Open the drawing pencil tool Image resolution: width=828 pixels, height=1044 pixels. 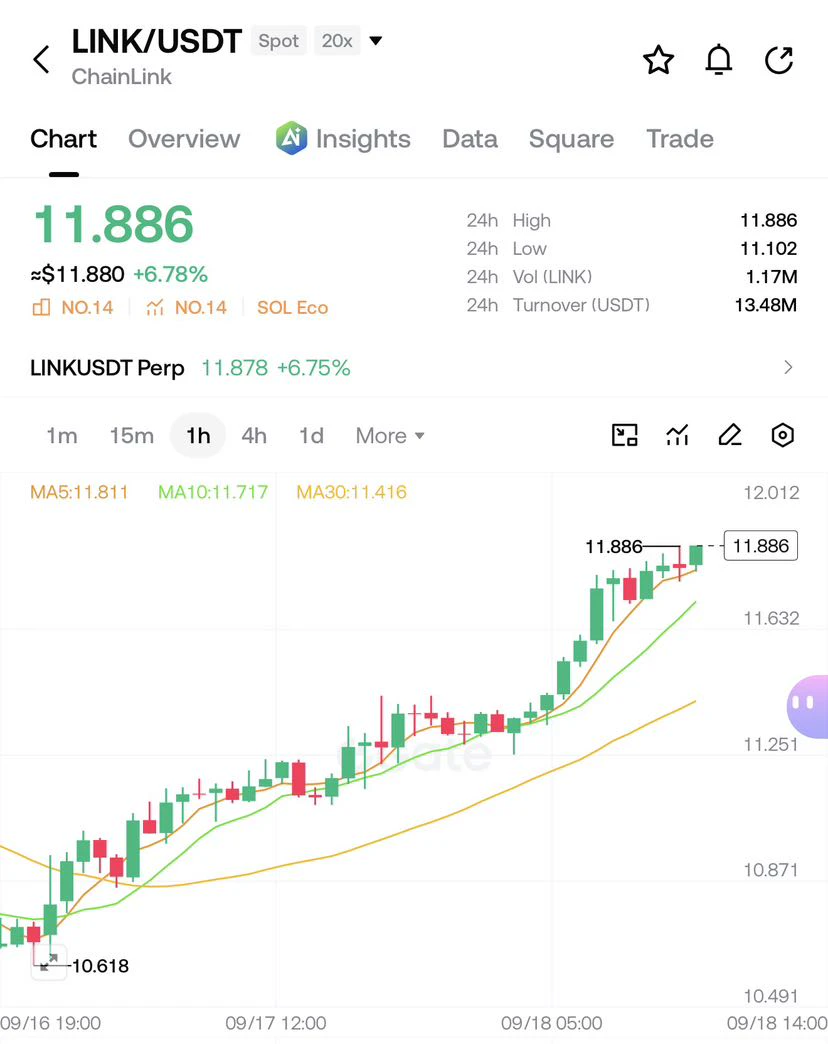coord(730,435)
